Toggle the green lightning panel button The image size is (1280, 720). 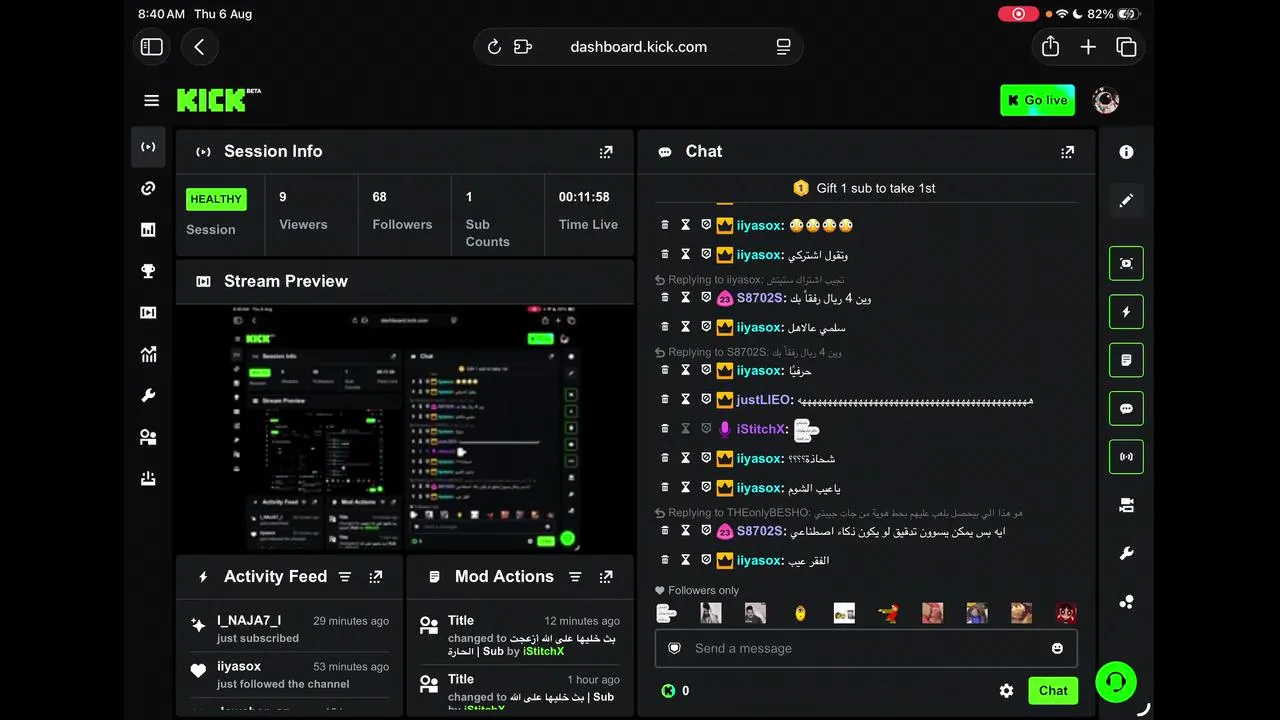1126,312
